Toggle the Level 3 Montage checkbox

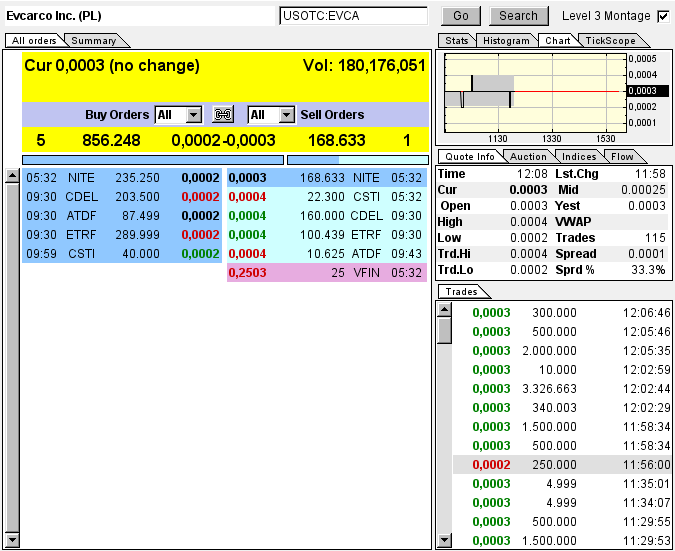pyautogui.click(x=663, y=16)
